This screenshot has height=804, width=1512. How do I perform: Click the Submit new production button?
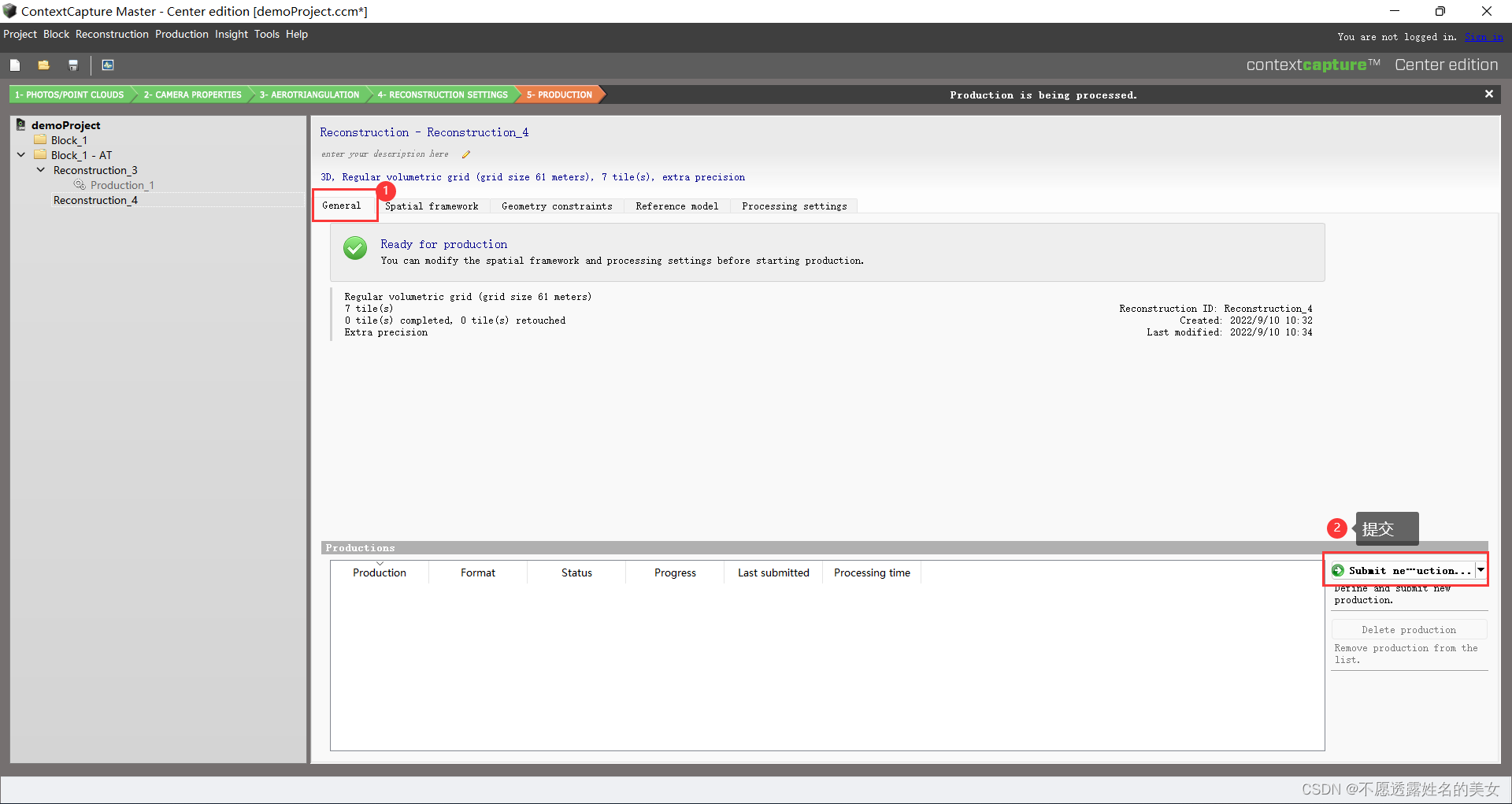(x=1402, y=570)
